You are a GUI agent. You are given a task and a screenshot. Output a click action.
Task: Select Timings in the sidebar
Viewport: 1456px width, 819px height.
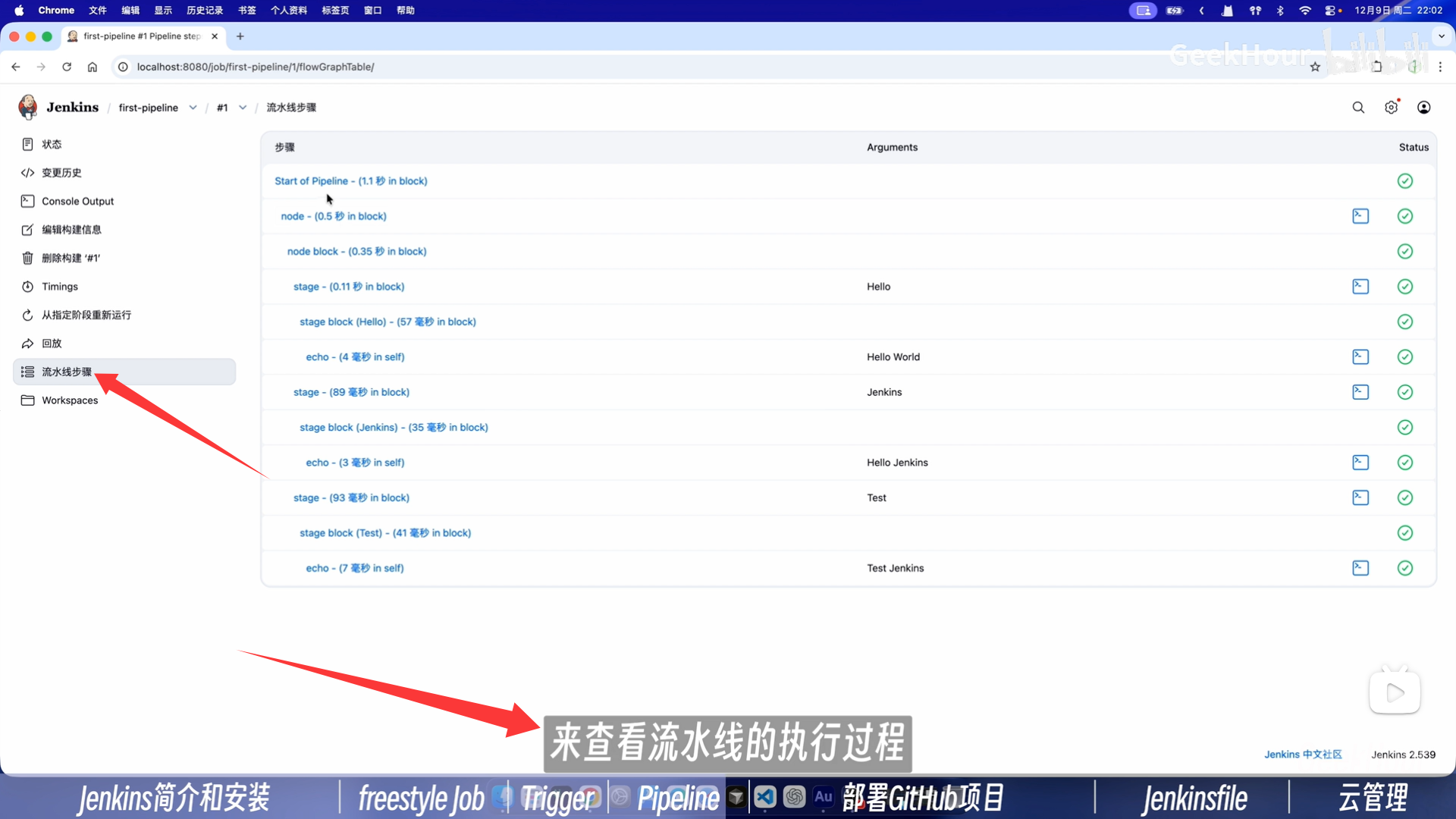[59, 287]
